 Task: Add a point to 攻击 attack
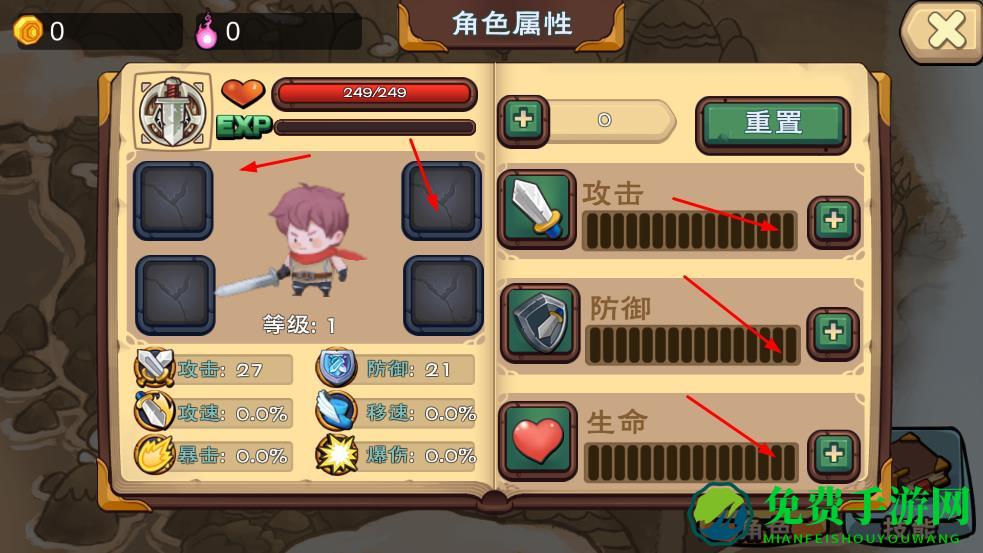[833, 221]
